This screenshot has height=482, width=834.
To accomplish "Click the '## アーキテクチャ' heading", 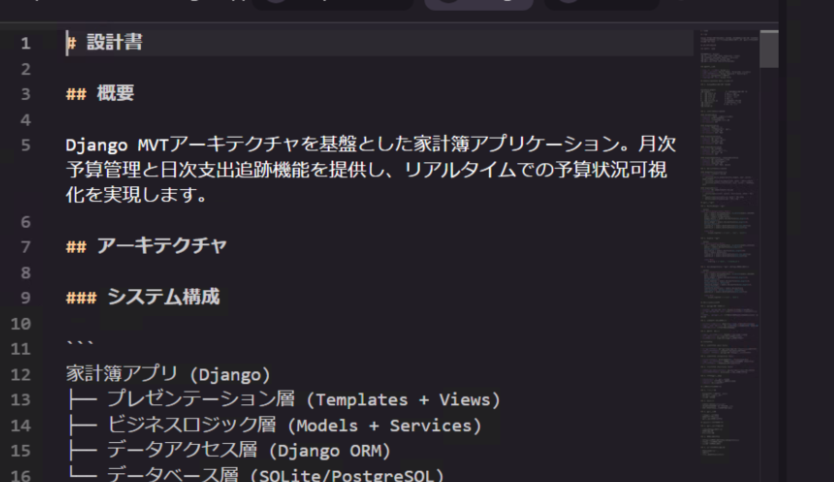I will coord(146,246).
